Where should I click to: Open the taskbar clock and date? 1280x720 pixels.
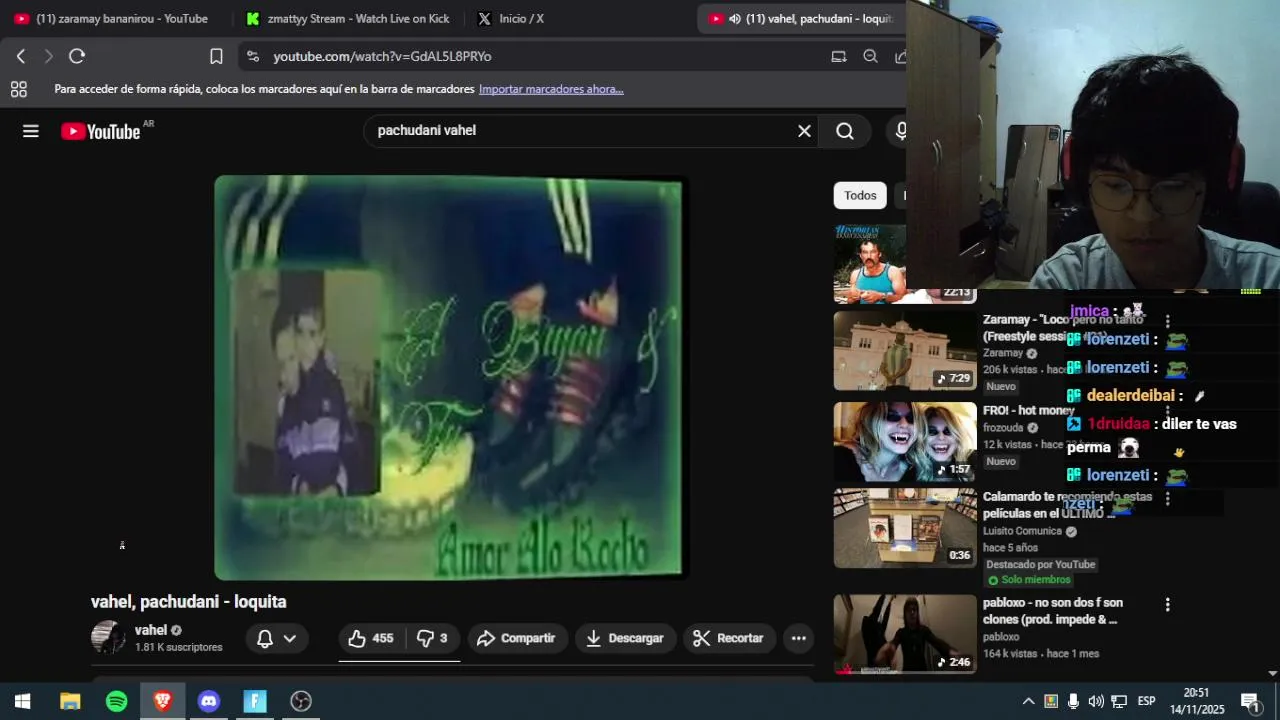point(1197,701)
